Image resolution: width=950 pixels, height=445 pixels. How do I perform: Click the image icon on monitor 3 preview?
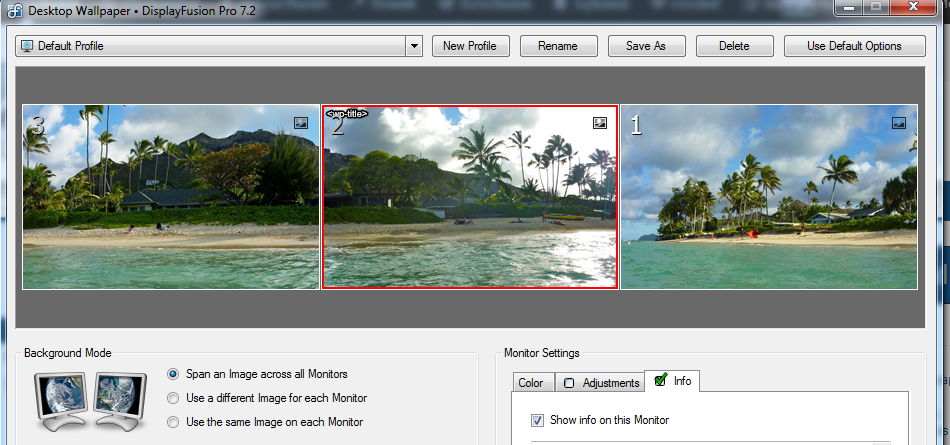coord(301,122)
